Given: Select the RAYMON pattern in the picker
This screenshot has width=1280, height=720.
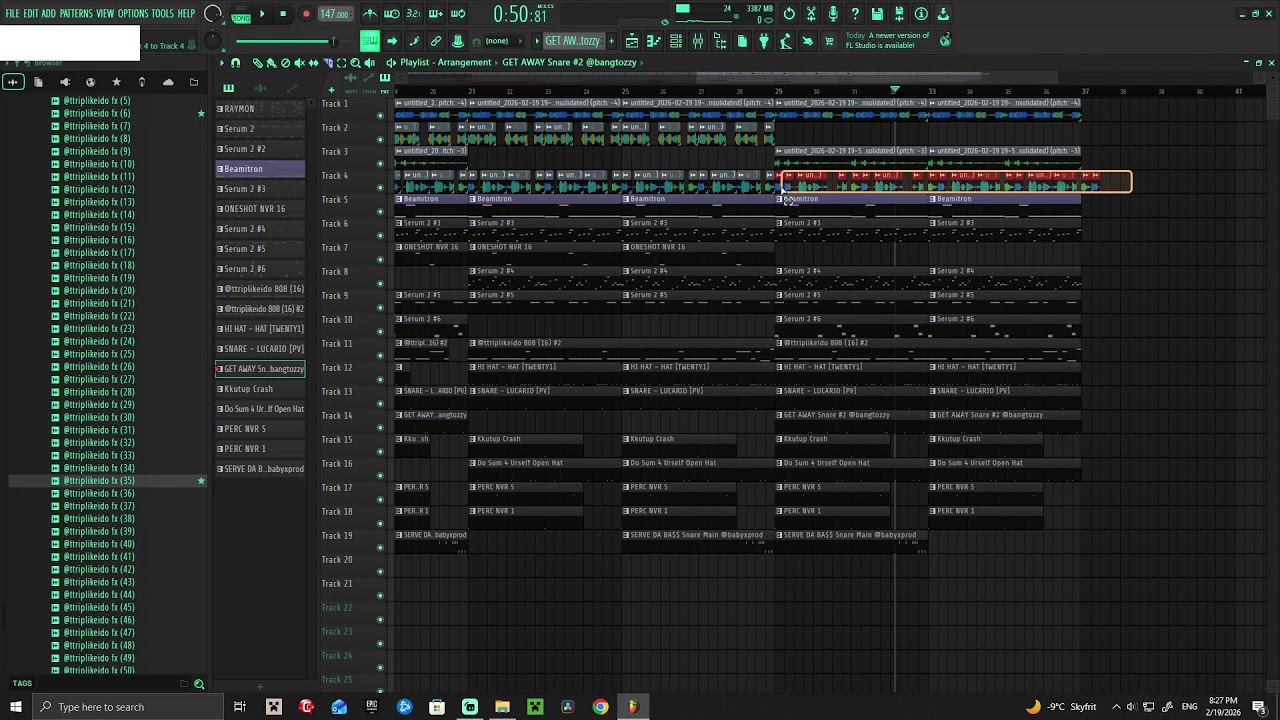Looking at the screenshot, I should [260, 109].
